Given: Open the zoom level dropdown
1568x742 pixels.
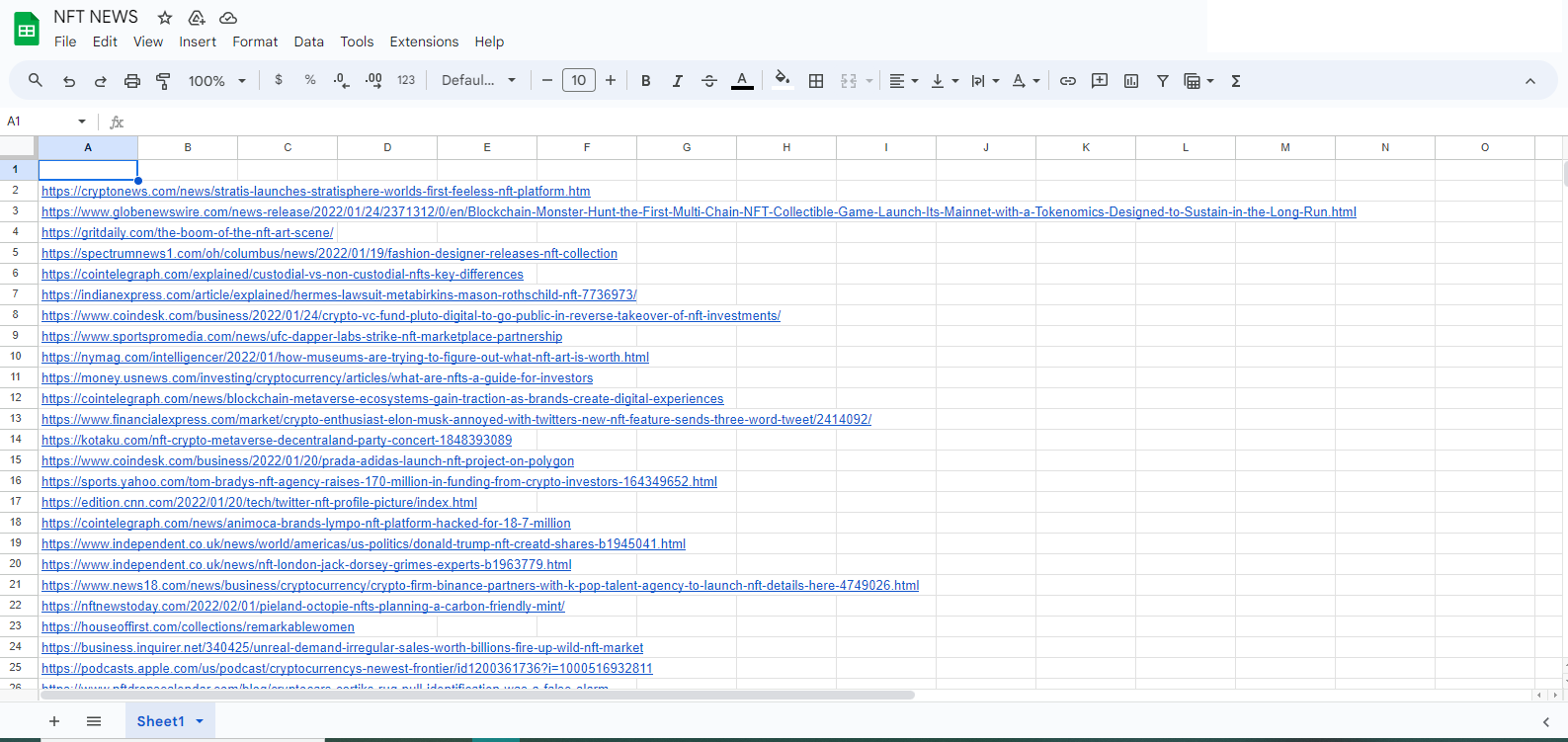Looking at the screenshot, I should (x=217, y=81).
